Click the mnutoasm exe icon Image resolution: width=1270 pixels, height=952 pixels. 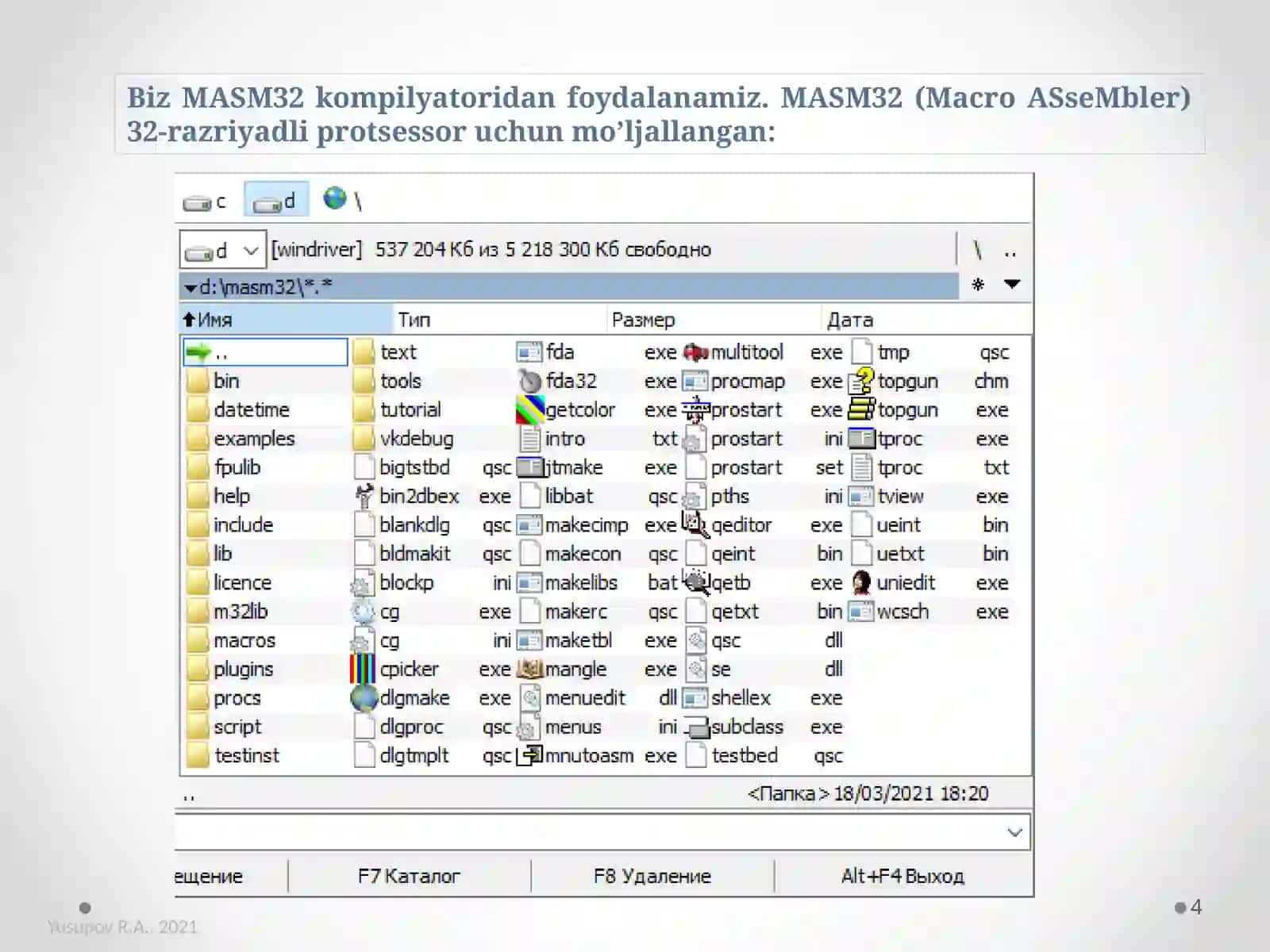(x=529, y=756)
